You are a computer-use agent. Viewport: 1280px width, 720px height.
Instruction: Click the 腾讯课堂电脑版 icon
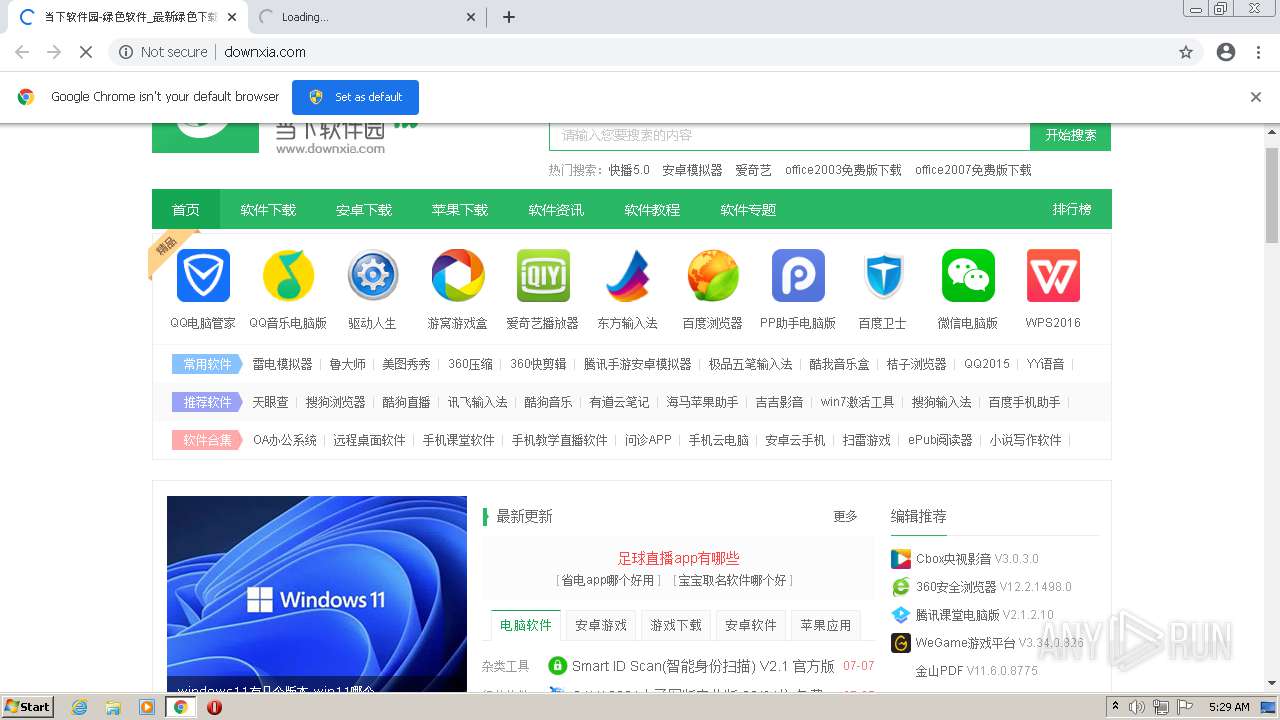901,615
